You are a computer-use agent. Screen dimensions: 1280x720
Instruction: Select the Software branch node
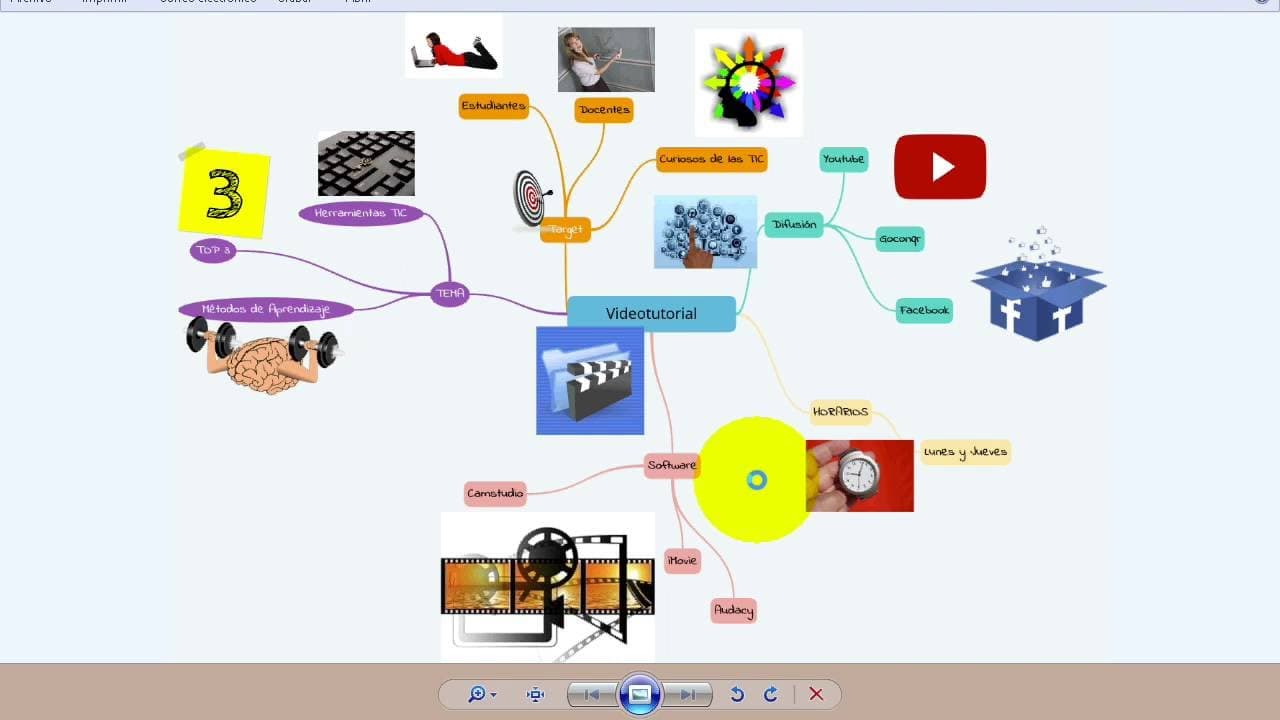point(671,465)
